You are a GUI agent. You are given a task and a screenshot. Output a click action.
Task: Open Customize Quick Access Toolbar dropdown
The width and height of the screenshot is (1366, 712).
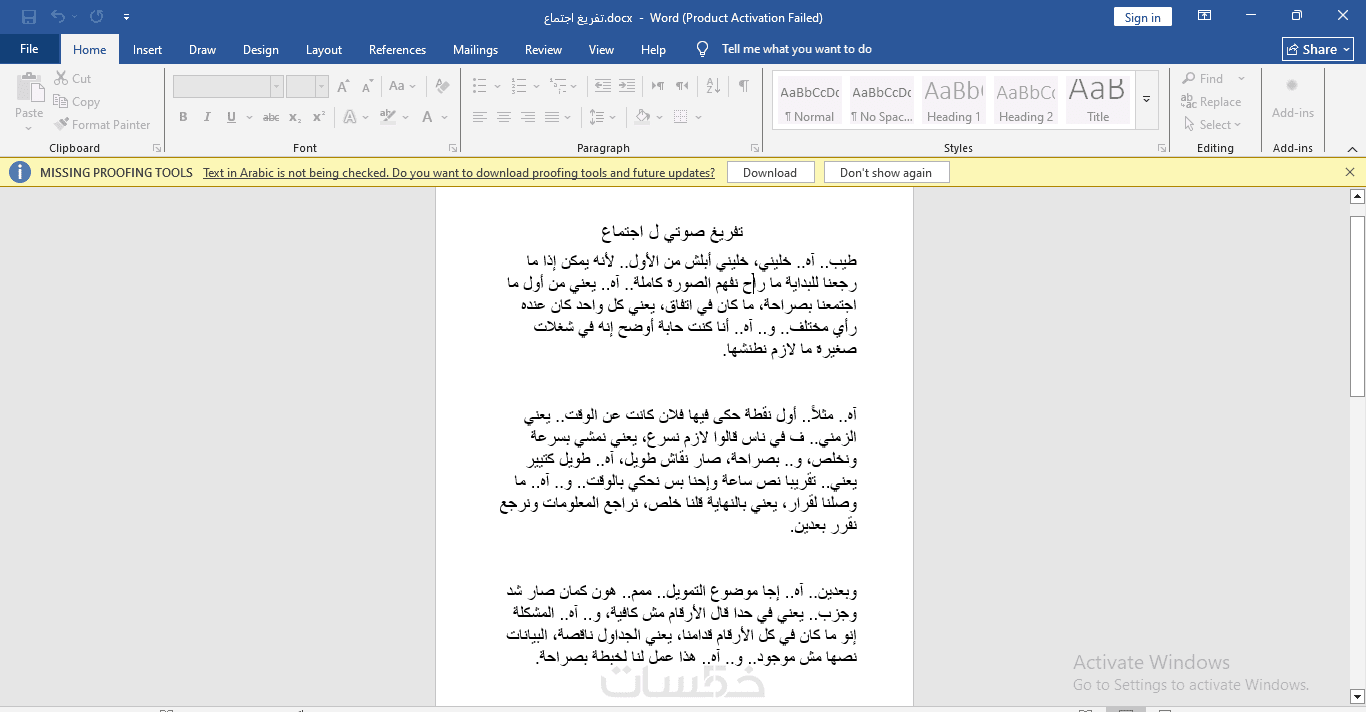click(x=126, y=18)
